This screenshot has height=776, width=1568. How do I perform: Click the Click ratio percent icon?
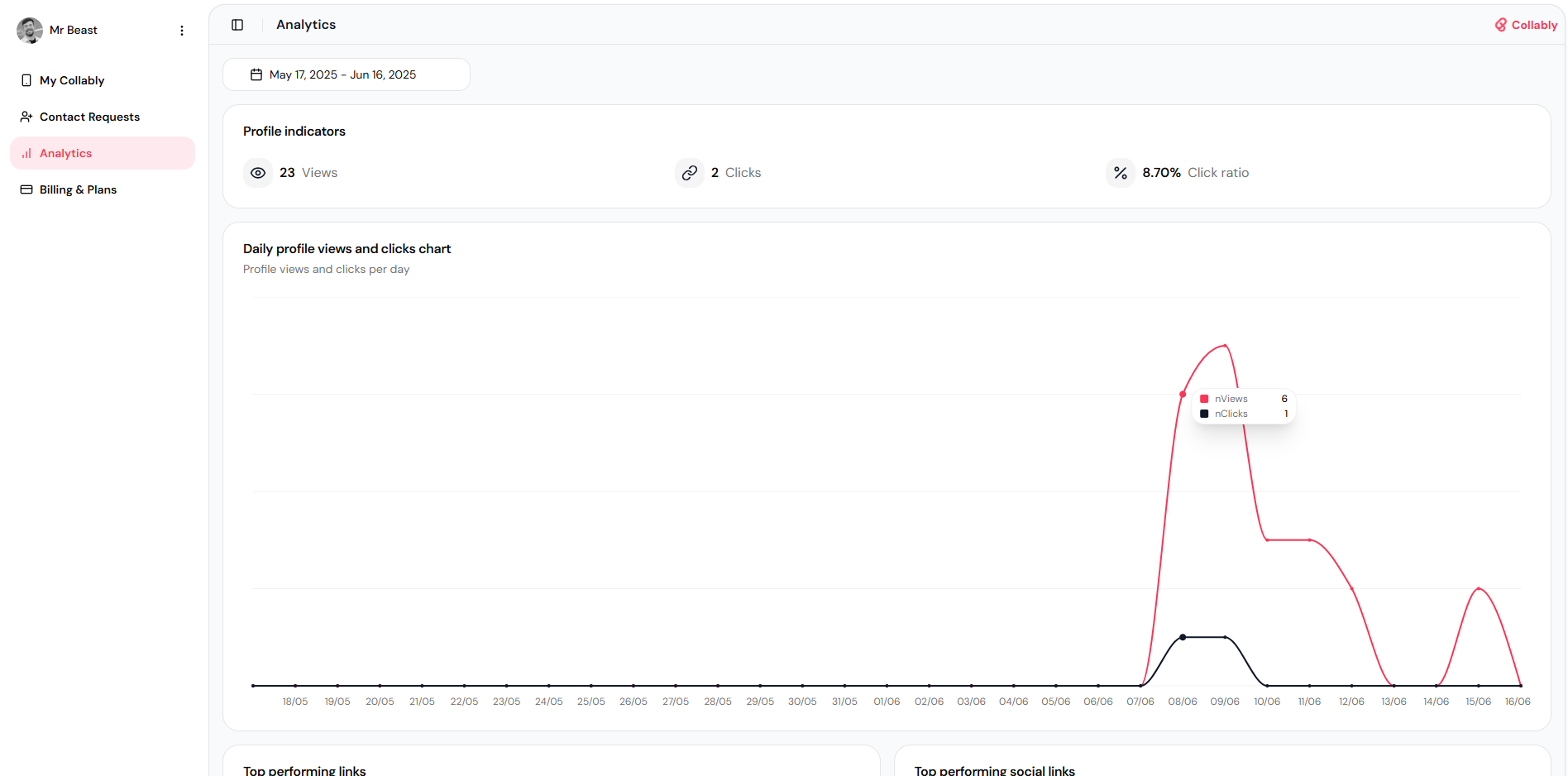pyautogui.click(x=1121, y=173)
